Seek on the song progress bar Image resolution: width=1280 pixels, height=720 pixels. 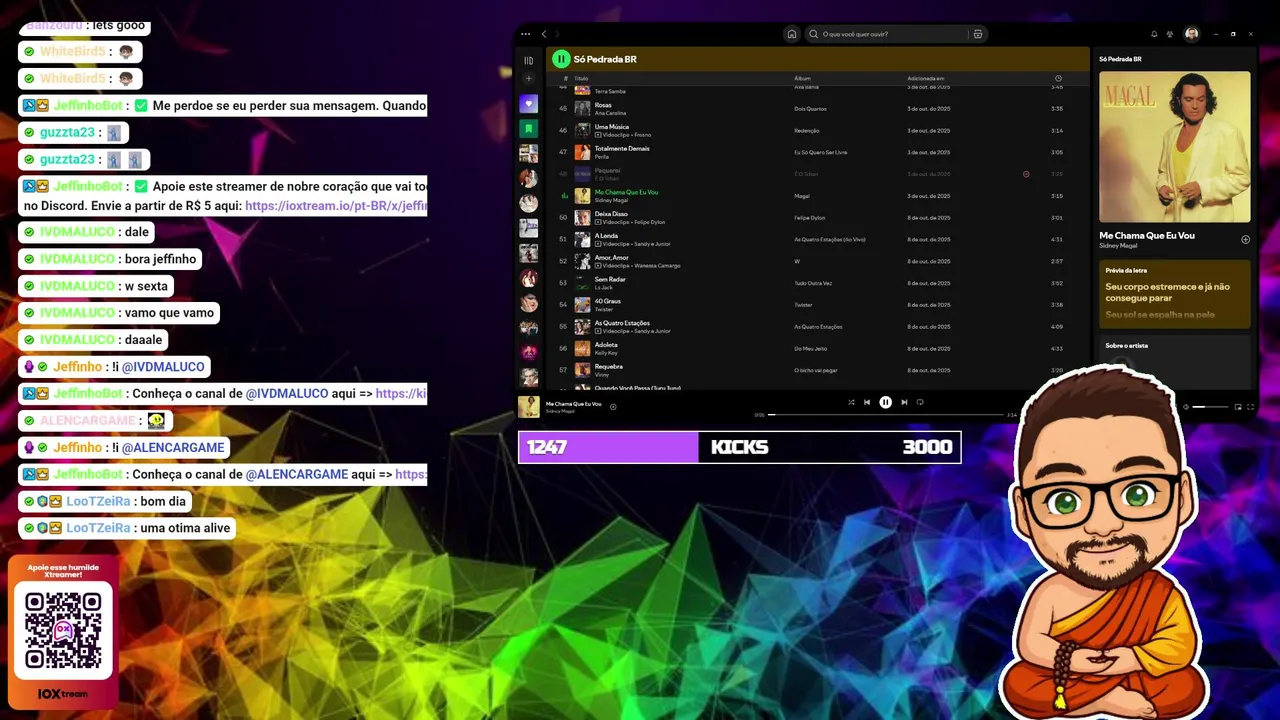pos(885,414)
